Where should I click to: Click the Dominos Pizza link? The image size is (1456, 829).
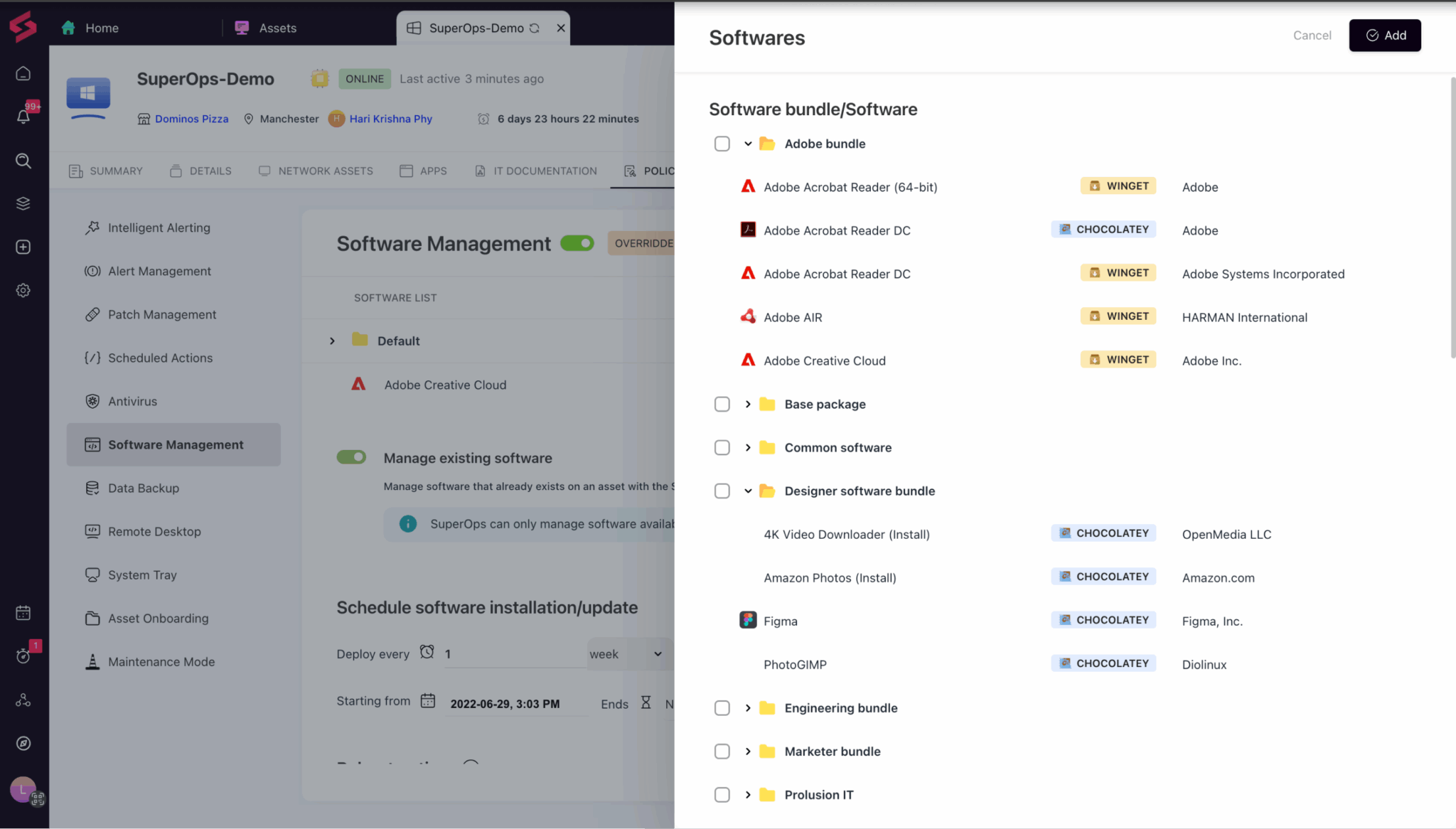(x=191, y=119)
